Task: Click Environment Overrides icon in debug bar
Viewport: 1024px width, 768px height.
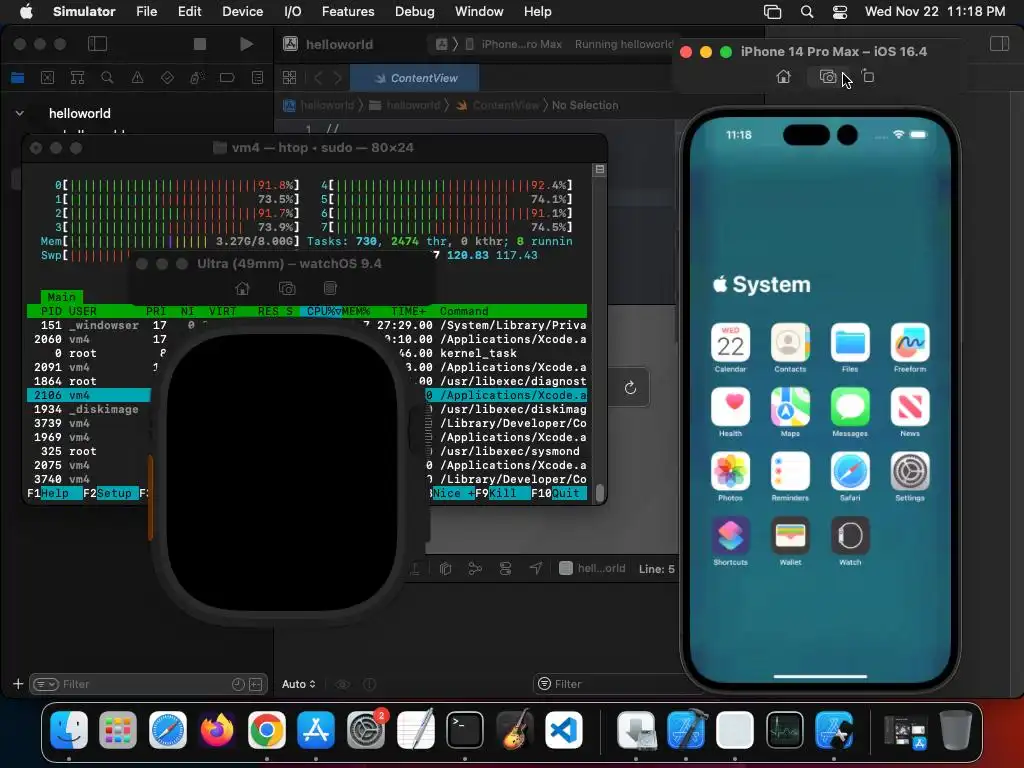Action: pyautogui.click(x=505, y=568)
